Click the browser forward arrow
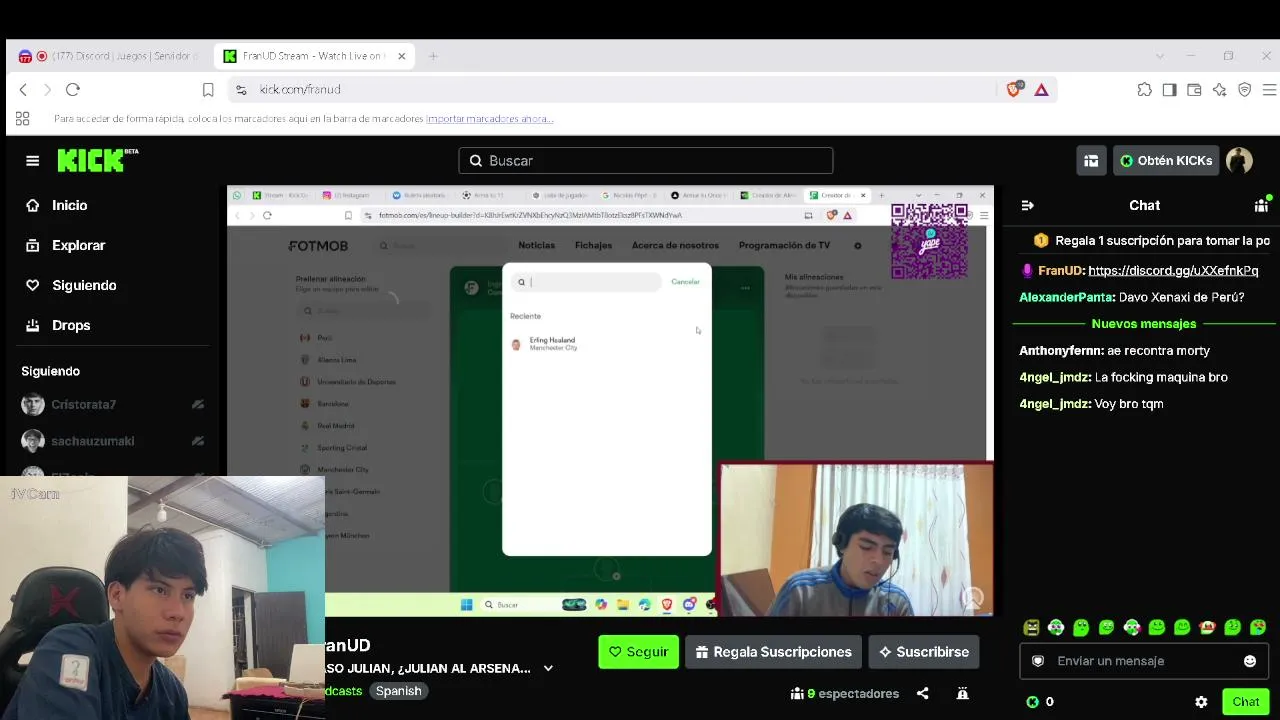1280x720 pixels. pyautogui.click(x=47, y=90)
